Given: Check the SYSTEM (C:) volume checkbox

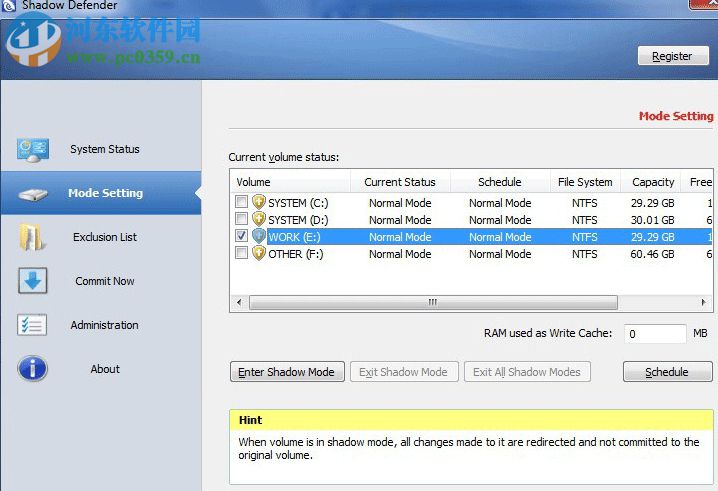Looking at the screenshot, I should (x=241, y=202).
